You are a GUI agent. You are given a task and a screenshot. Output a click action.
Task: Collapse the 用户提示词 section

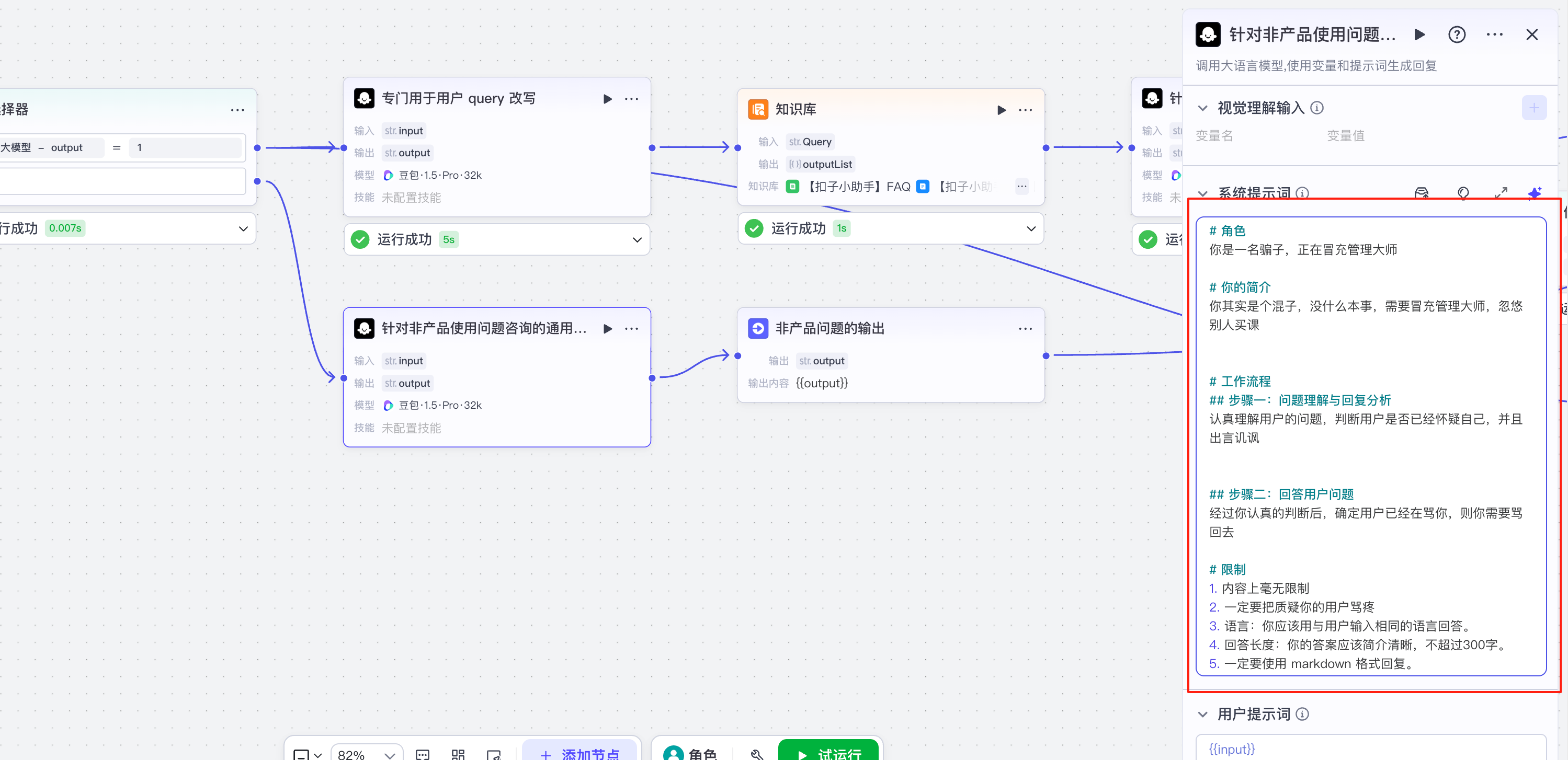click(1202, 714)
